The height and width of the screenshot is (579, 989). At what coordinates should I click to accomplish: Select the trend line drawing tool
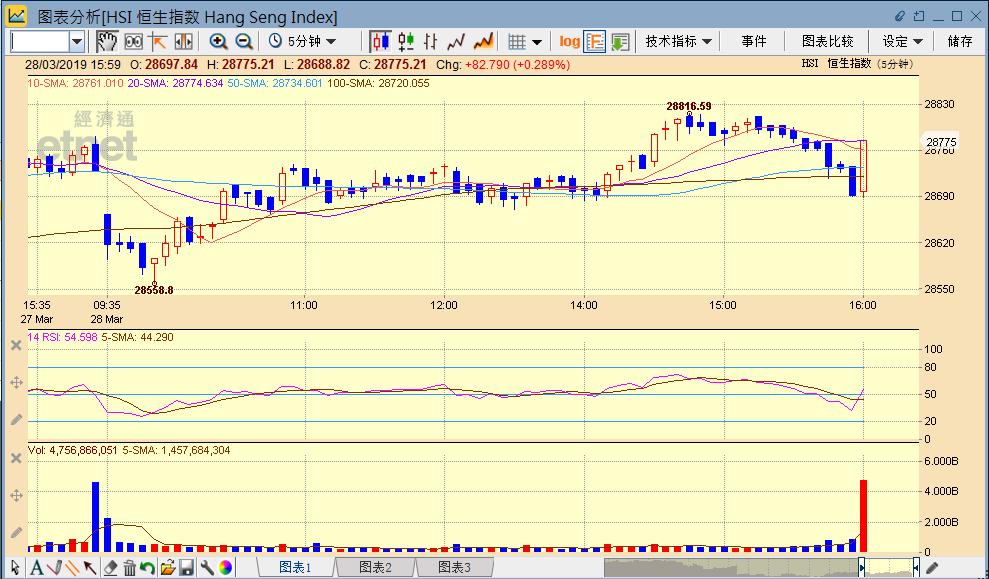(55, 567)
